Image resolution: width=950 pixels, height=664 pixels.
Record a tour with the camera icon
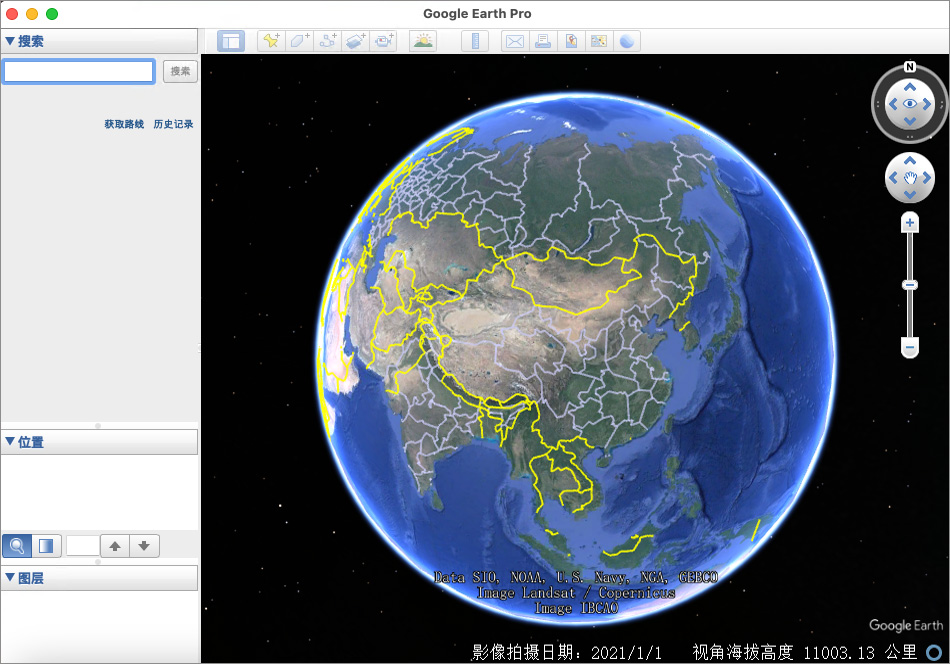[x=384, y=41]
